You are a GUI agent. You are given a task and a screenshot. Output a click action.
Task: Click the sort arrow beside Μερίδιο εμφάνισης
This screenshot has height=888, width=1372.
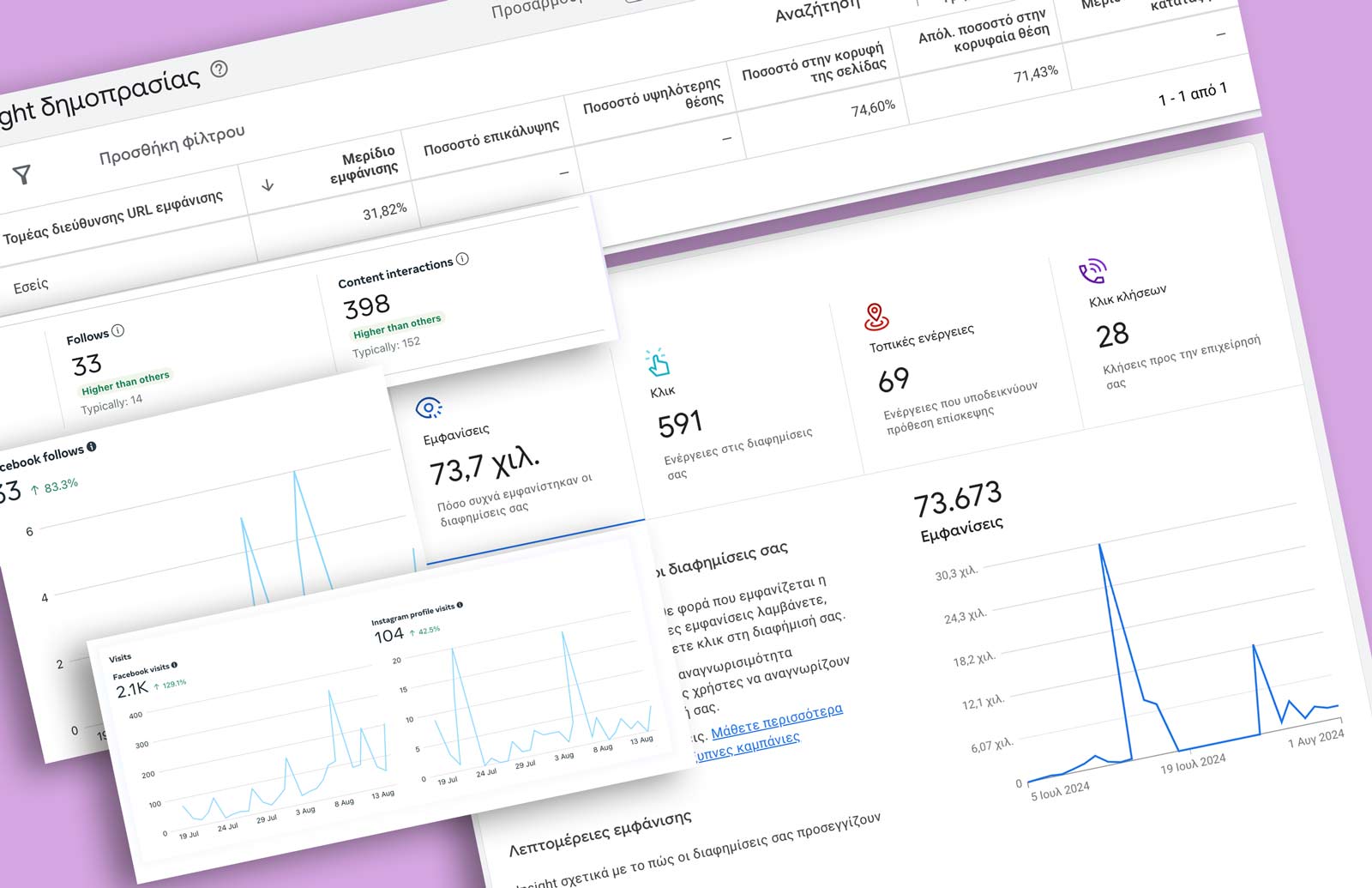click(x=268, y=184)
